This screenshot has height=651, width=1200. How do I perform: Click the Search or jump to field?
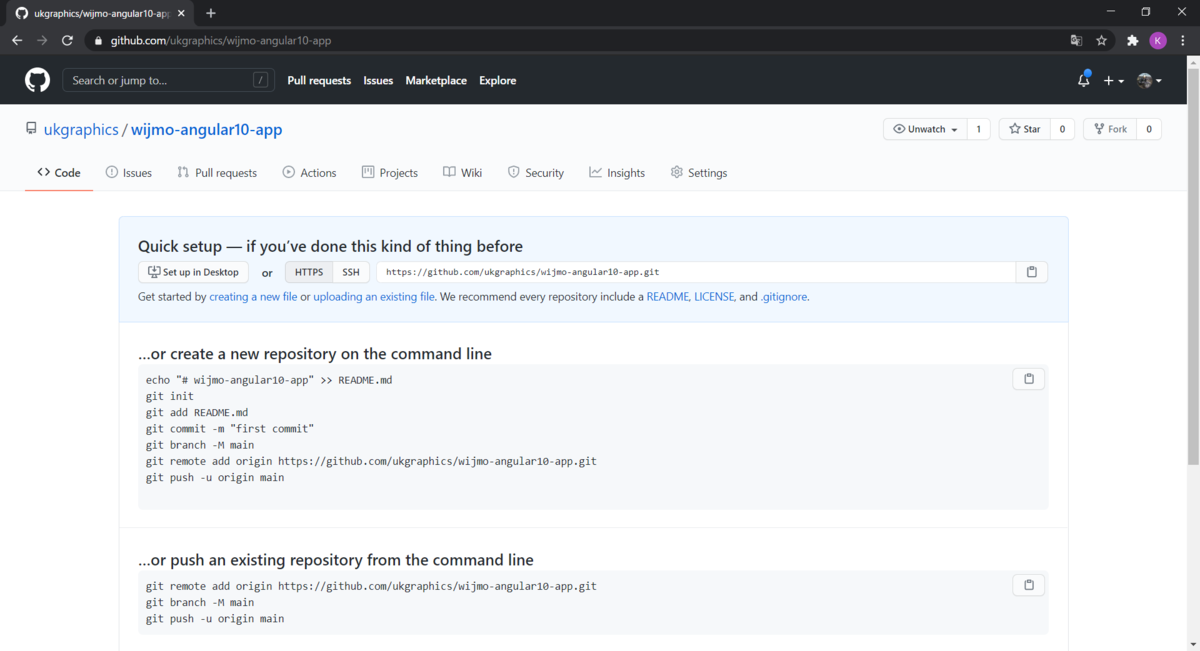(169, 80)
